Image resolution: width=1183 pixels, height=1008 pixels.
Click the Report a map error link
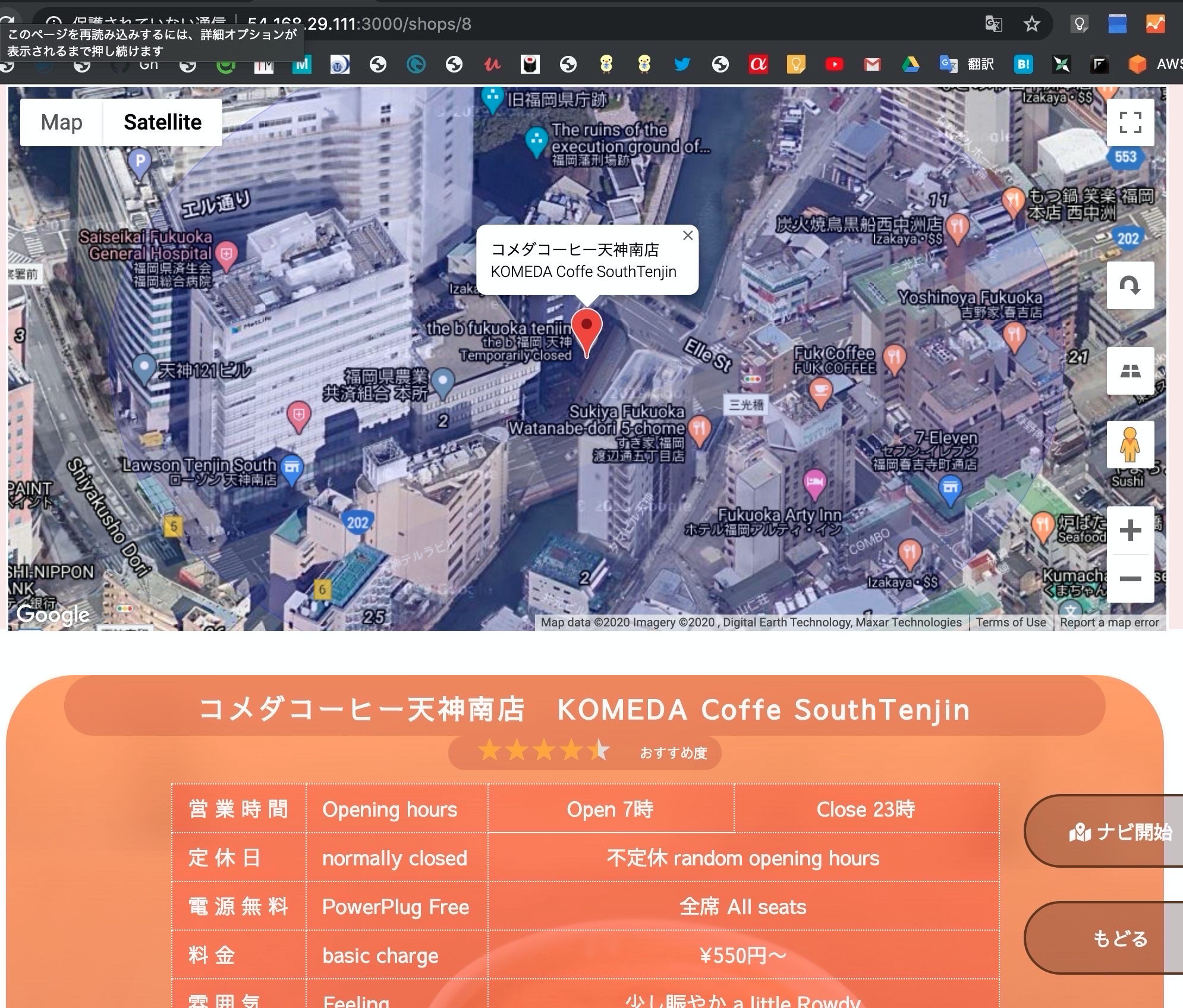click(1109, 622)
